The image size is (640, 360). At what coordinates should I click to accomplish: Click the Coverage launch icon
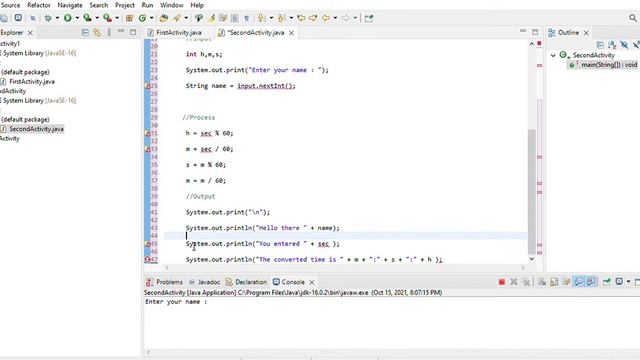pos(87,18)
